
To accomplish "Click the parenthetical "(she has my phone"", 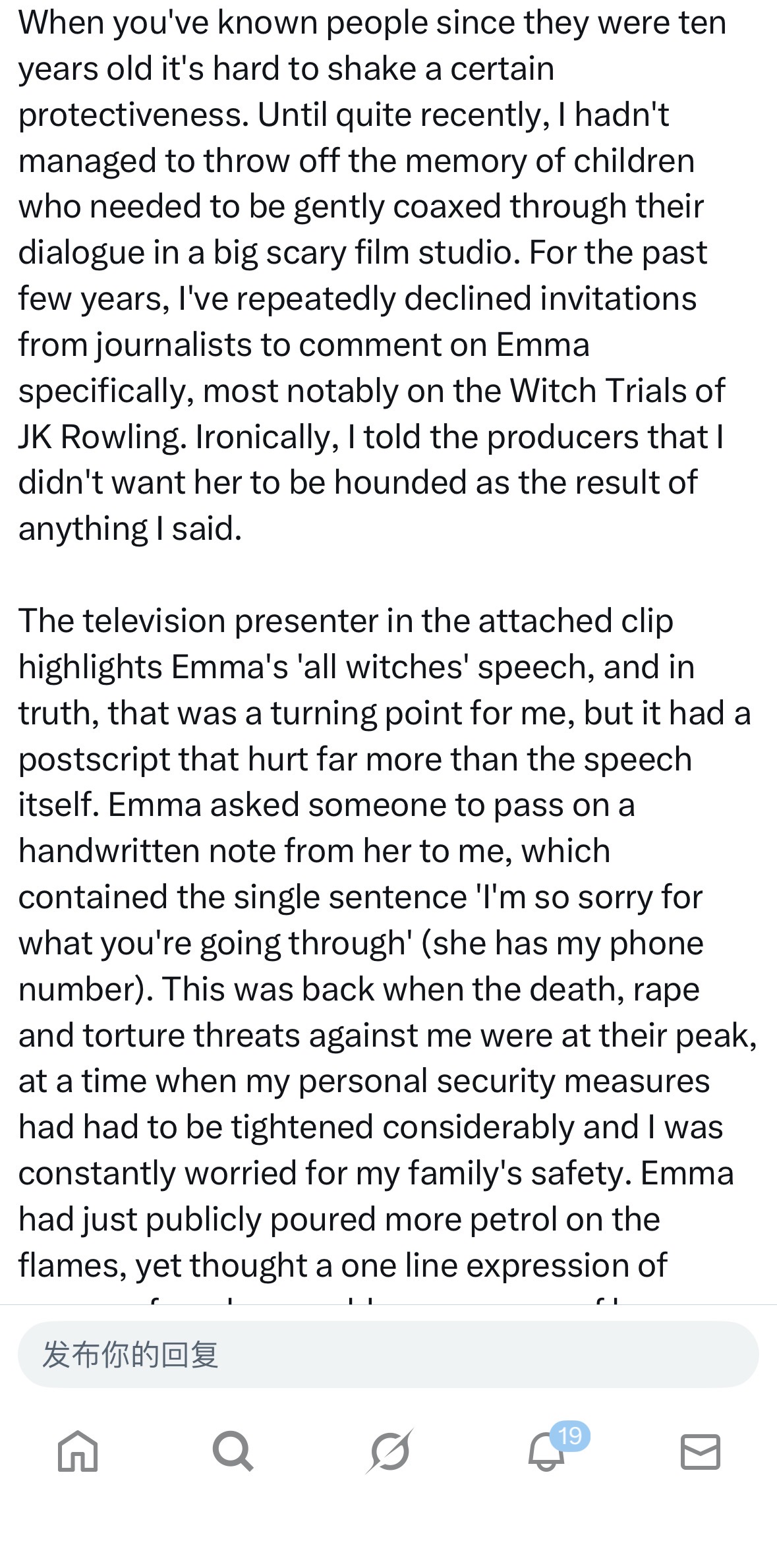I will 562,943.
